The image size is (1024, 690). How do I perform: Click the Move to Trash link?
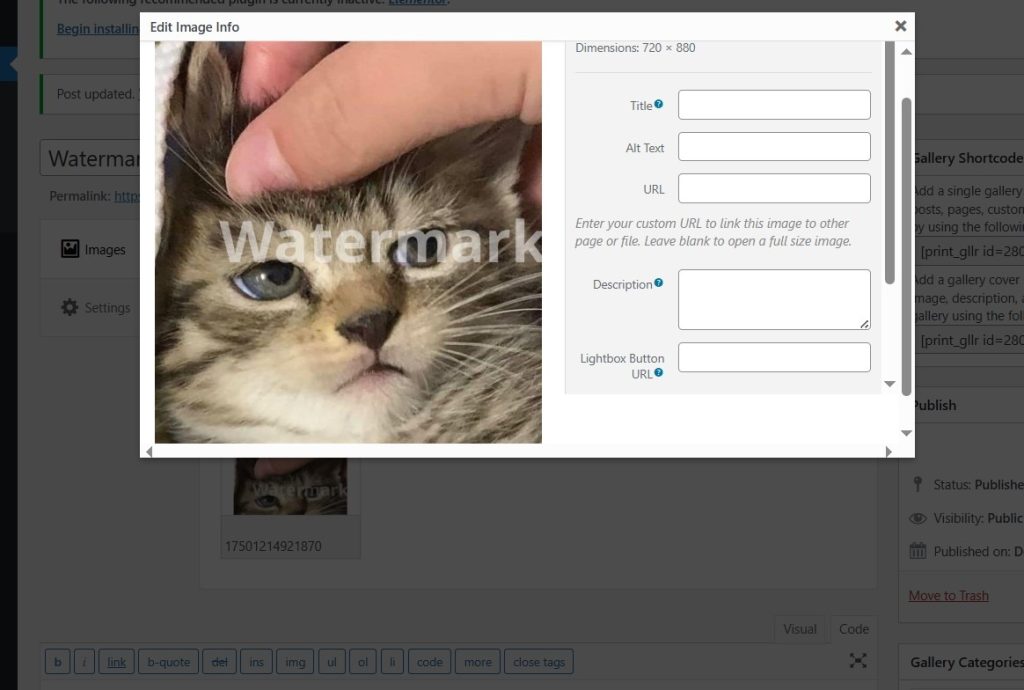point(948,595)
